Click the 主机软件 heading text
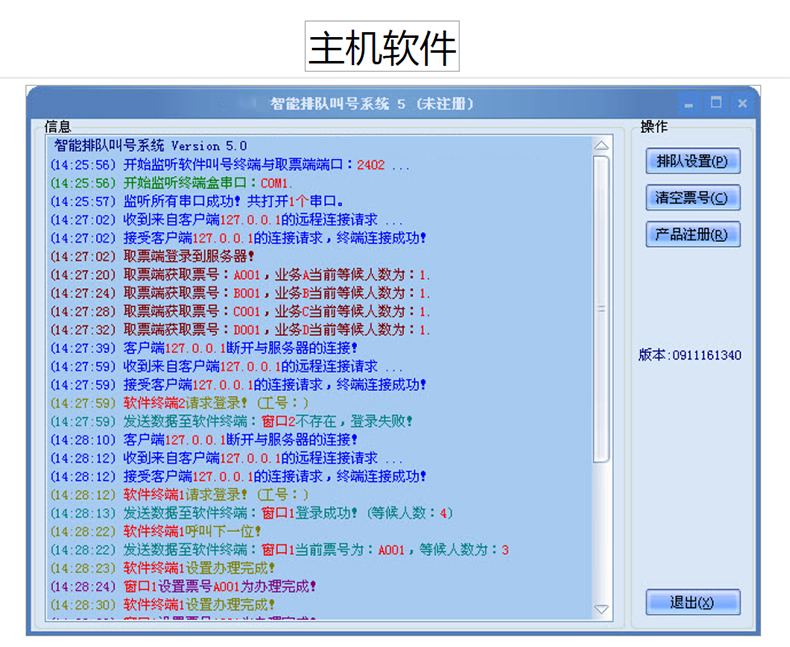The height and width of the screenshot is (647, 790). pyautogui.click(x=382, y=47)
